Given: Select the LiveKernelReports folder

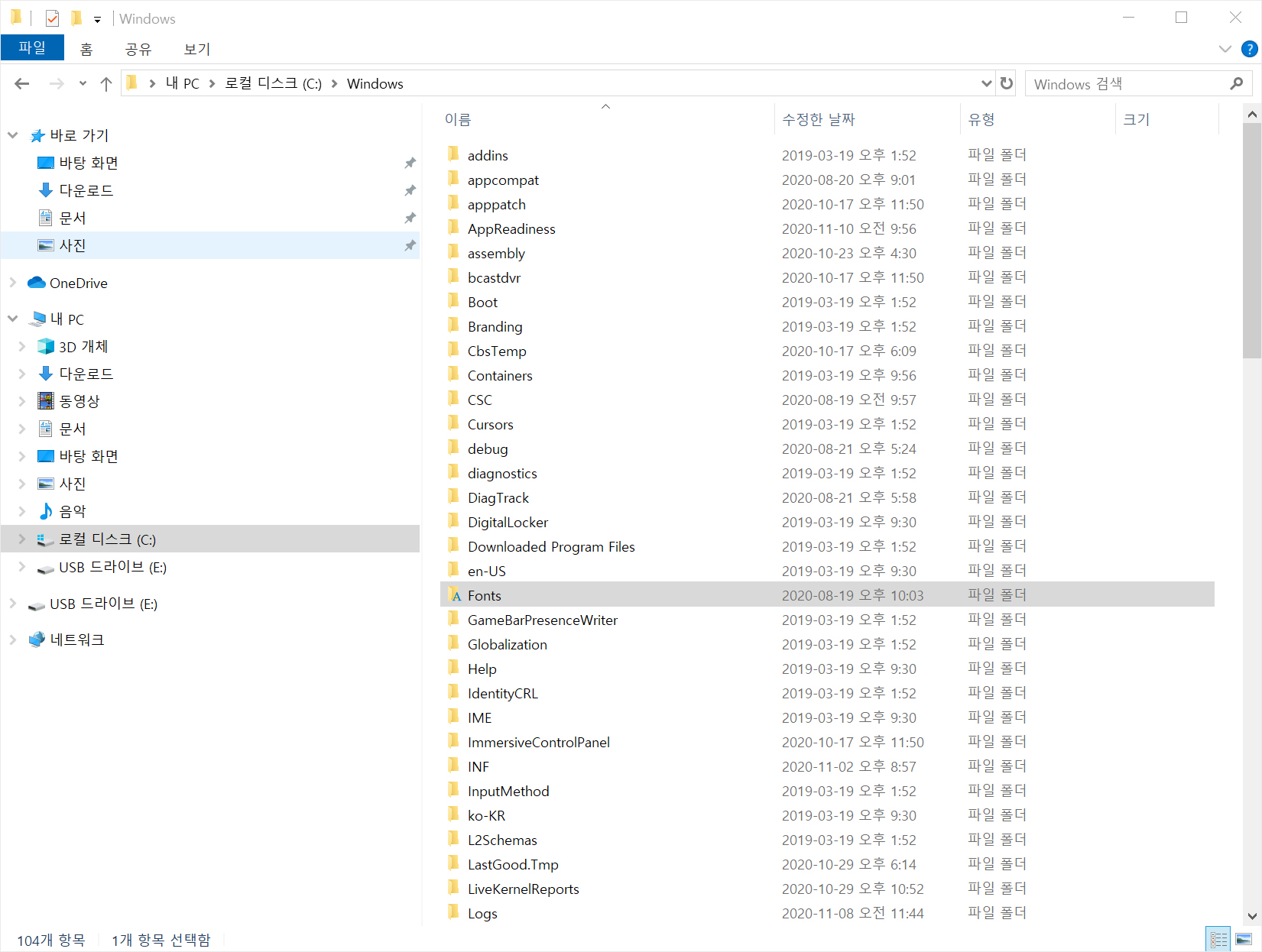Looking at the screenshot, I should [x=524, y=889].
